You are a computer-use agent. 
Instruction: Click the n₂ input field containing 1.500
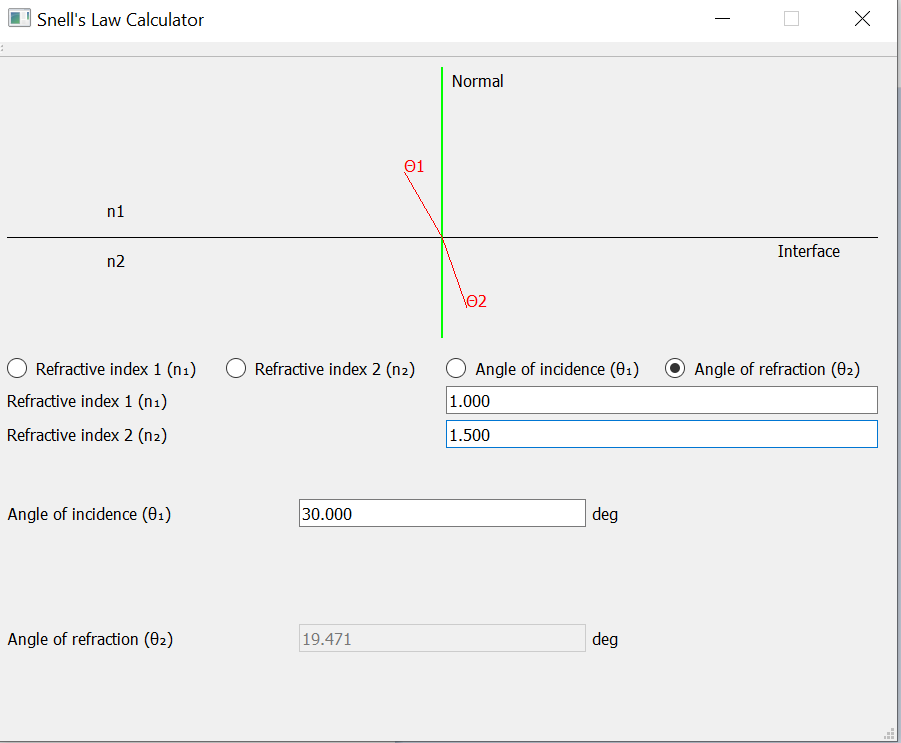[660, 434]
